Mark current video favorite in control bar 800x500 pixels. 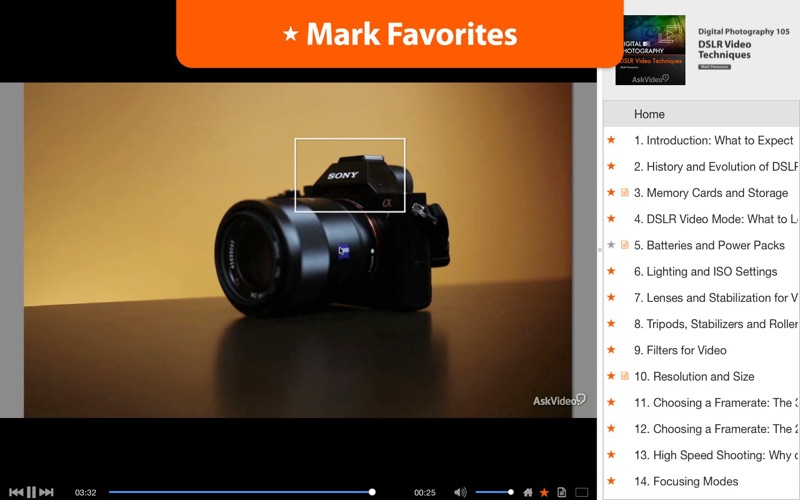tap(544, 492)
